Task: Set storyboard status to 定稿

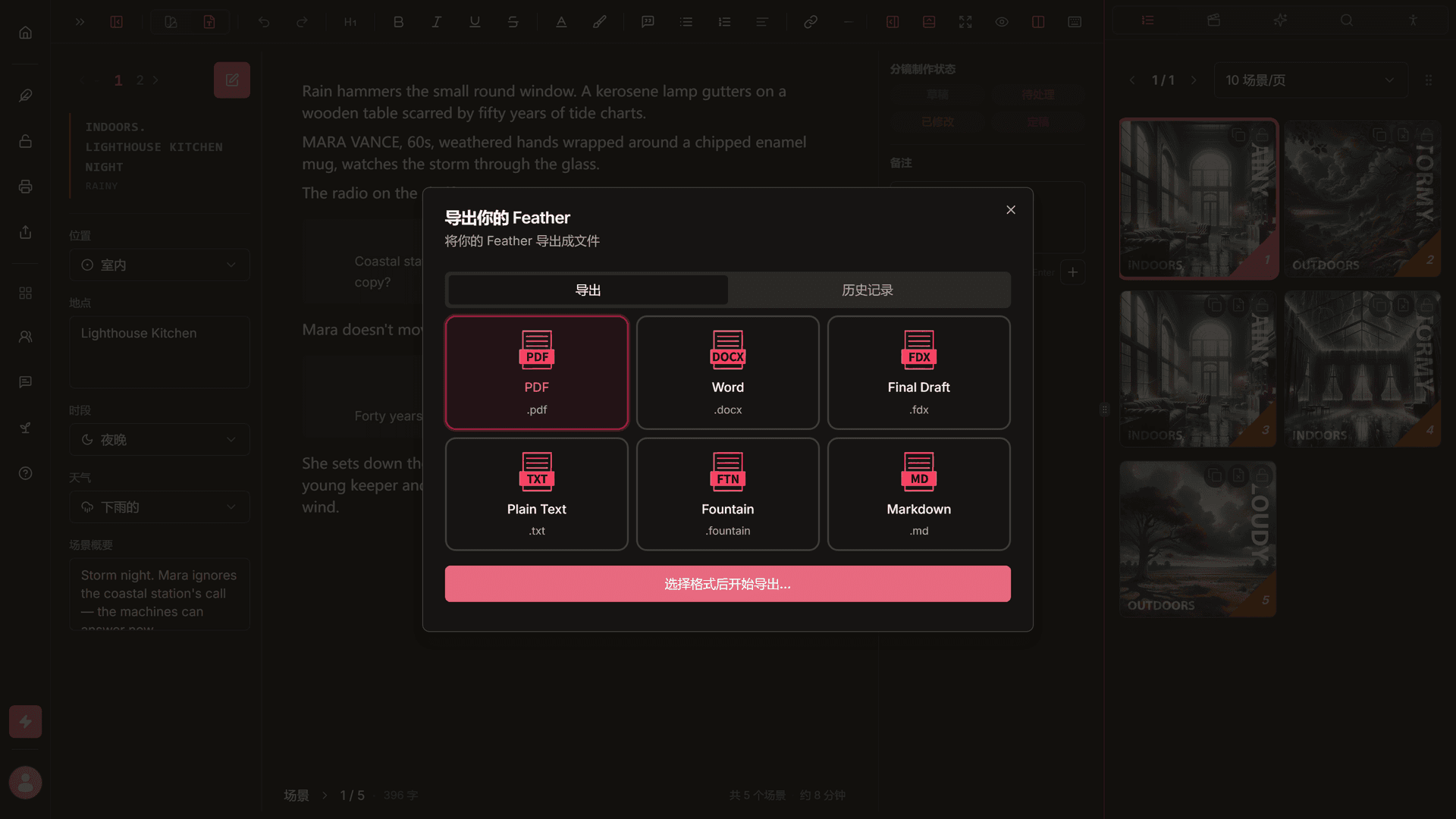Action: point(1038,122)
